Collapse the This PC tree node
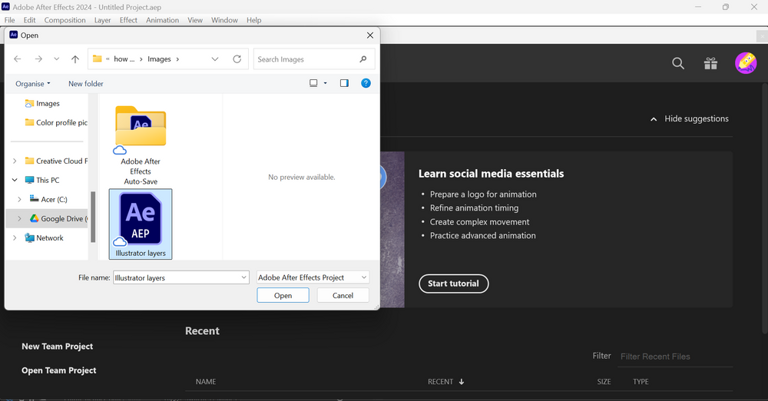Viewport: 768px width, 401px height. click(15, 180)
